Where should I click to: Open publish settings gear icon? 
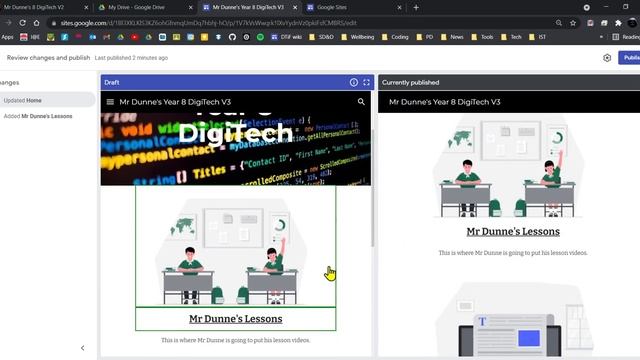607,58
